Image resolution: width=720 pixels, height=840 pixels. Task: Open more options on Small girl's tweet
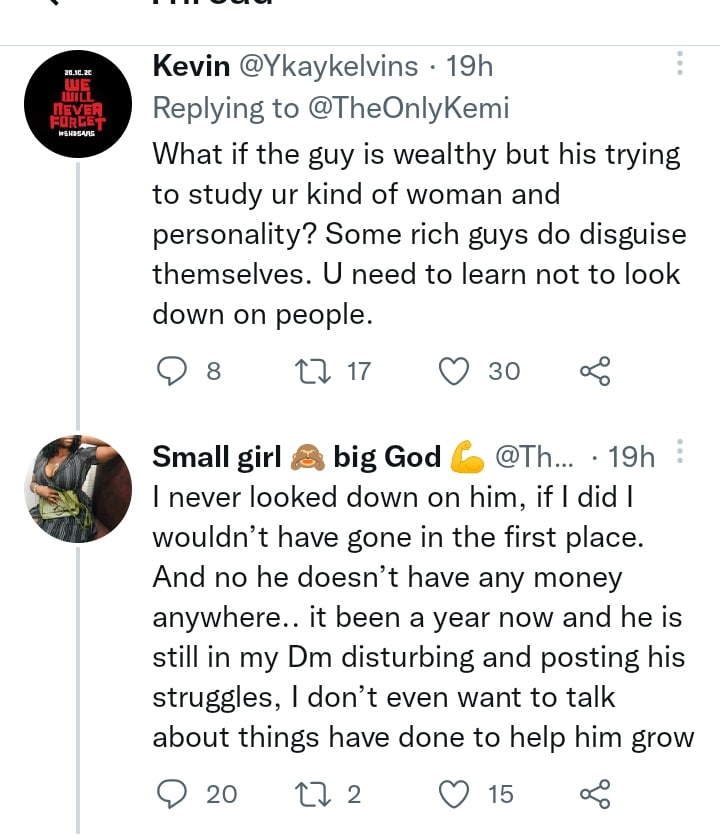click(680, 454)
